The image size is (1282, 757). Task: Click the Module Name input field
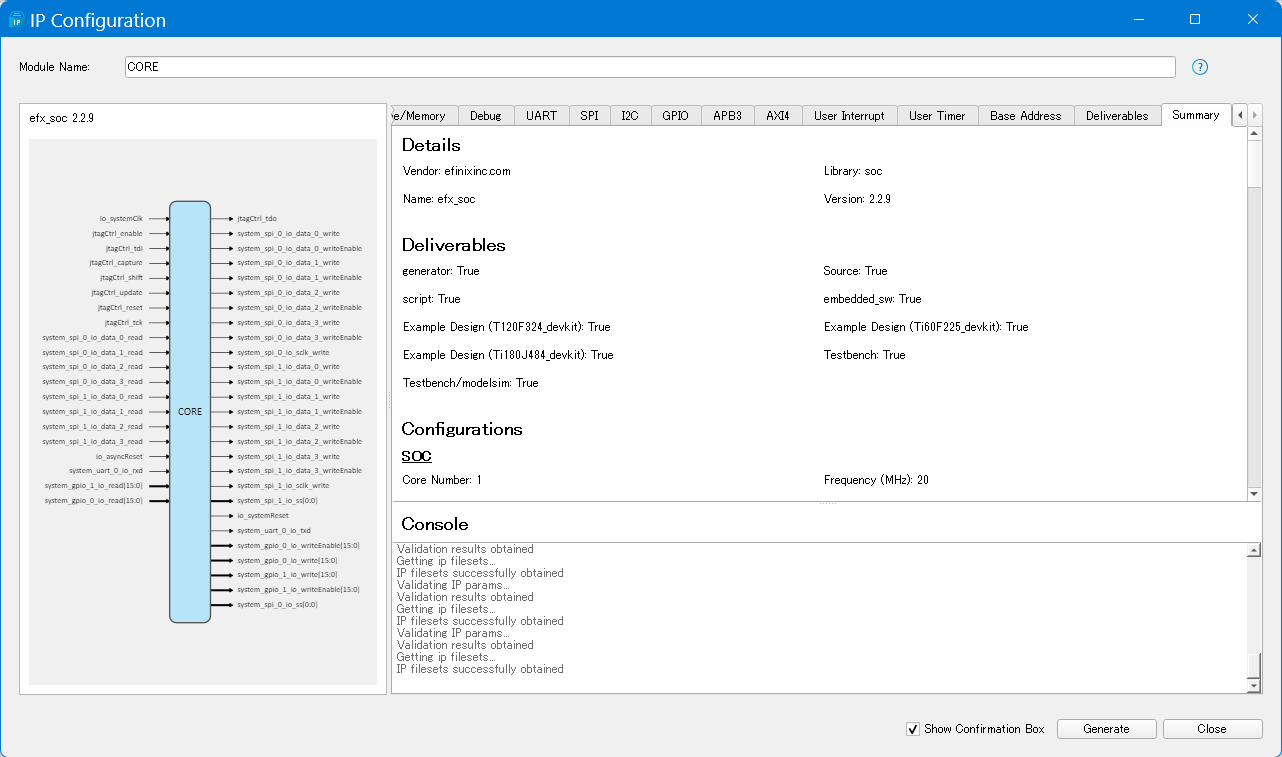click(650, 67)
